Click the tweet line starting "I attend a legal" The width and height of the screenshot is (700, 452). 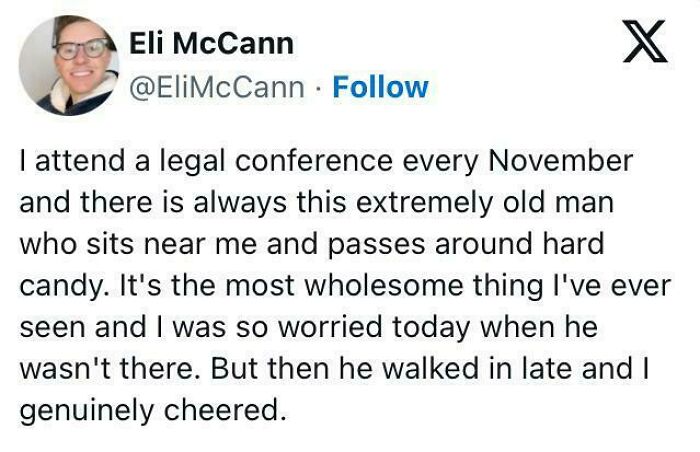point(326,160)
